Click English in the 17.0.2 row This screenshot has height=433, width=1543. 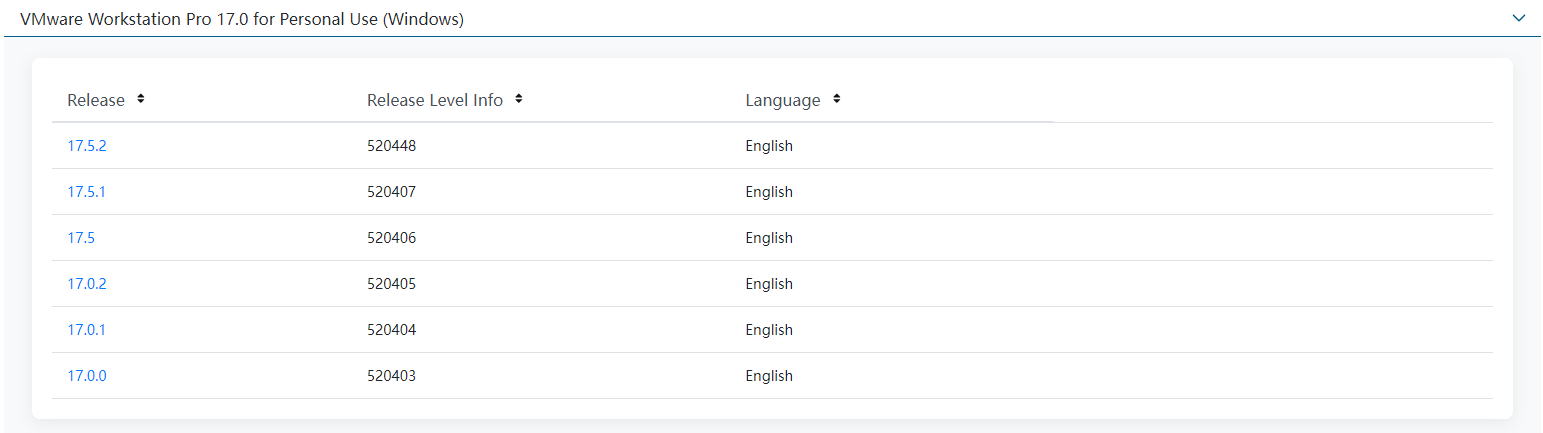769,284
